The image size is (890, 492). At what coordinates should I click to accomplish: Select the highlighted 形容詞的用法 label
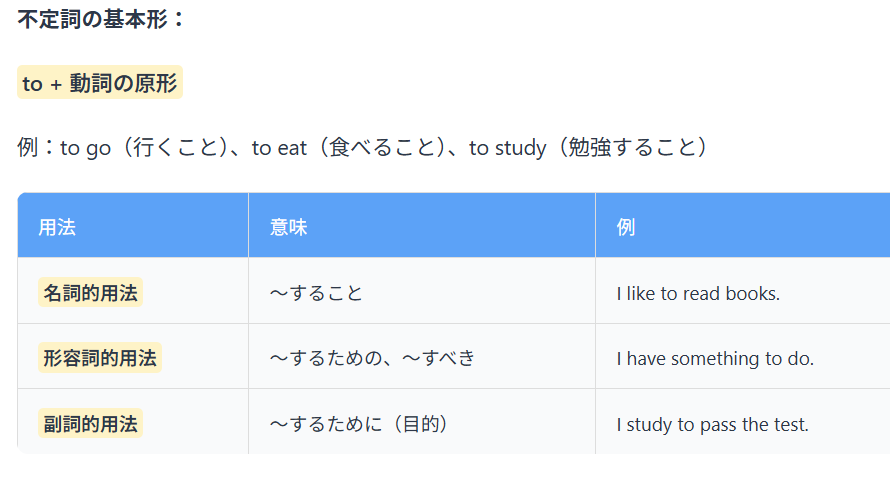click(x=99, y=357)
